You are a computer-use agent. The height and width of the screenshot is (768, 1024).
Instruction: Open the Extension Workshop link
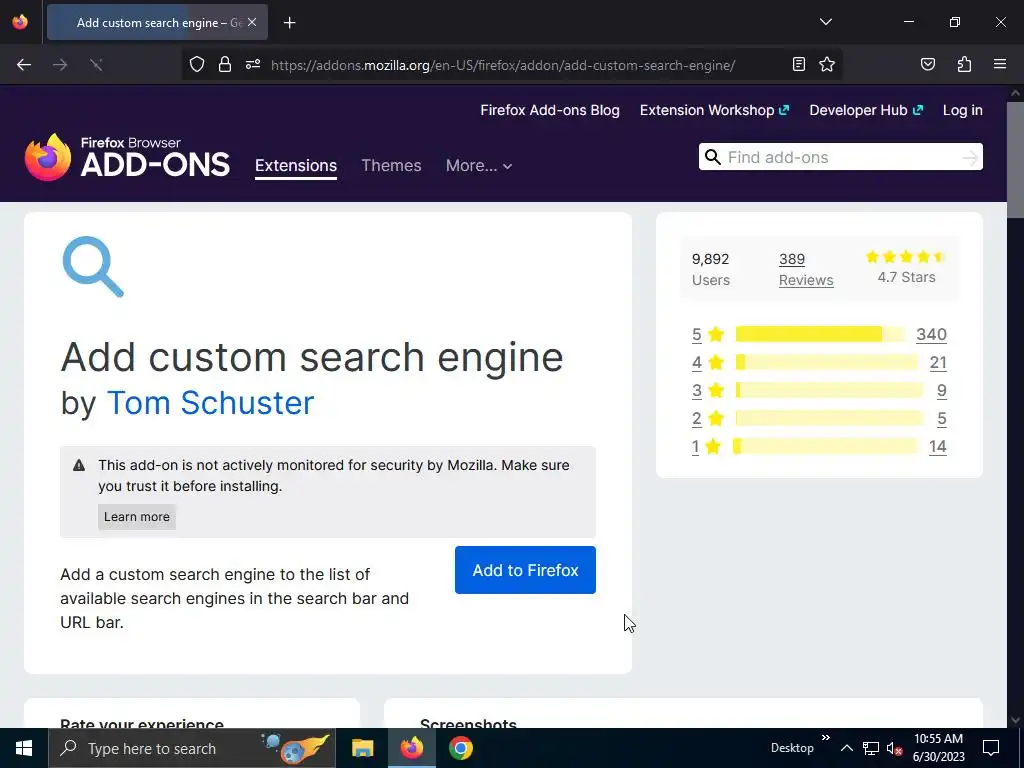click(x=714, y=110)
